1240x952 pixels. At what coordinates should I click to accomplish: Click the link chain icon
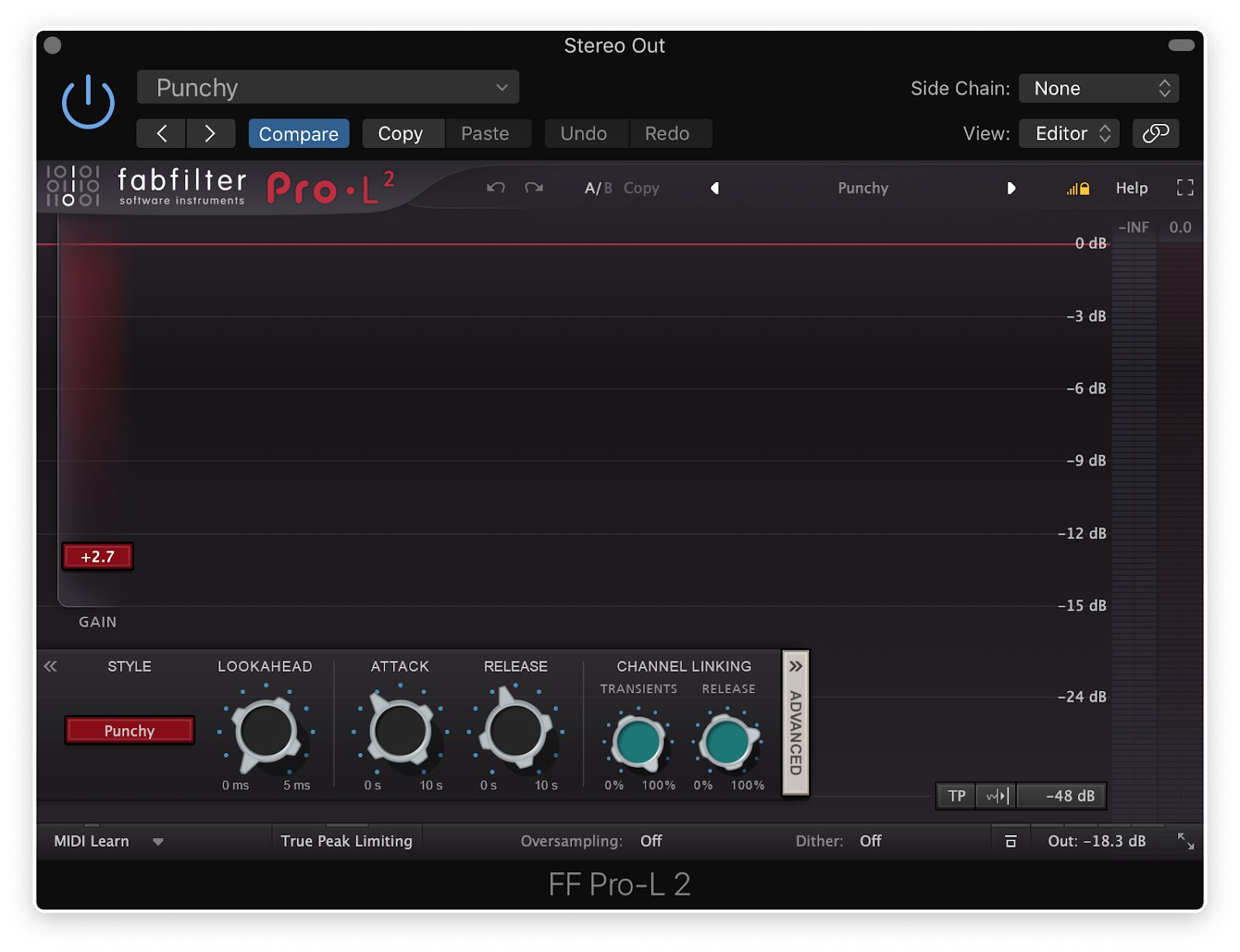(x=1156, y=133)
